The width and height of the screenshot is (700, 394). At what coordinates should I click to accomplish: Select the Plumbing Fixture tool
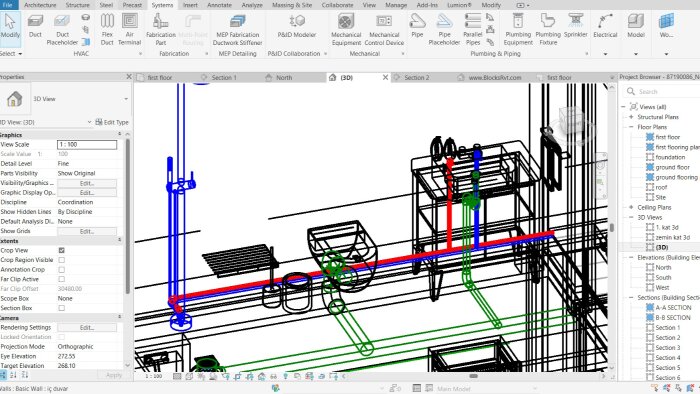(x=548, y=29)
